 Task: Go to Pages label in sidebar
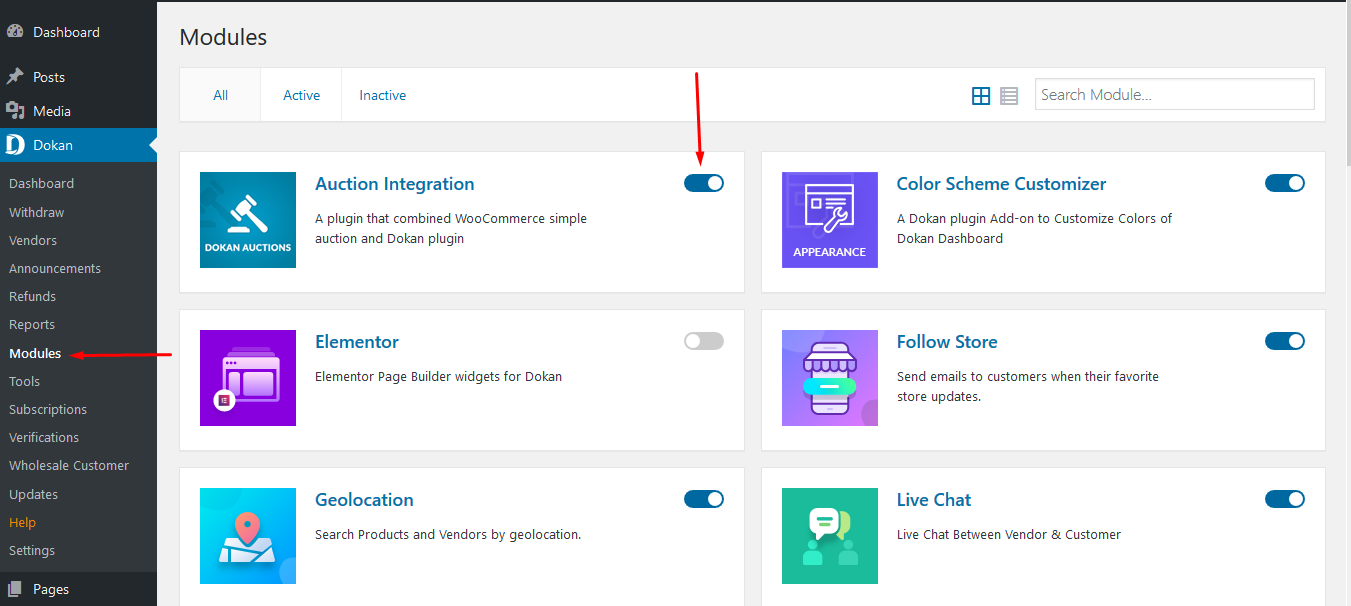(51, 589)
